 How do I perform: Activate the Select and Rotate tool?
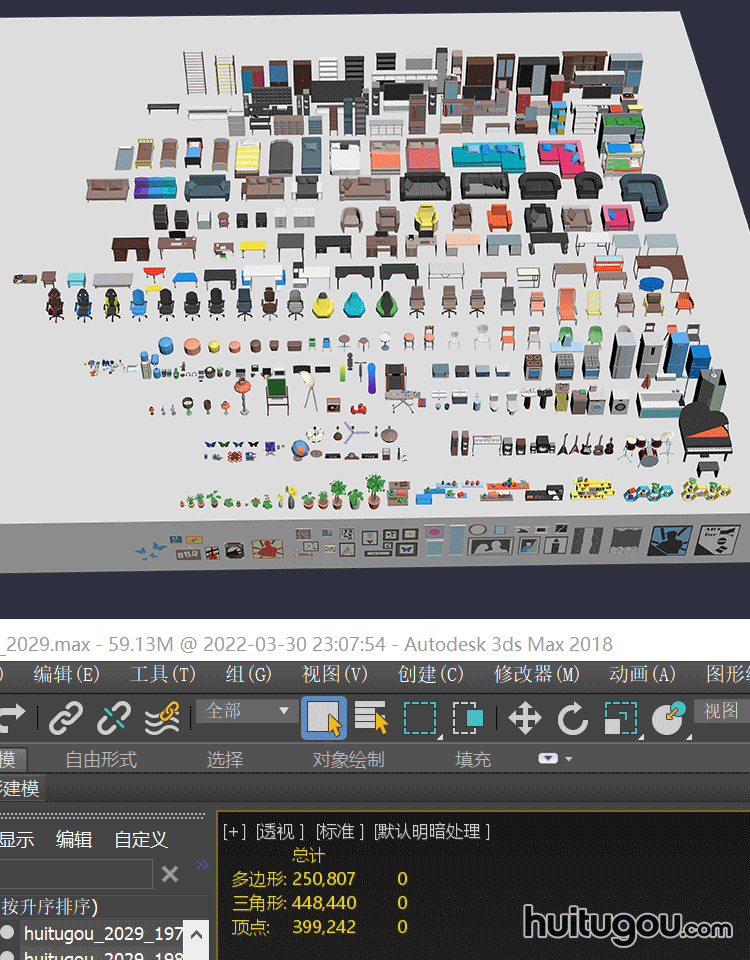(x=573, y=718)
